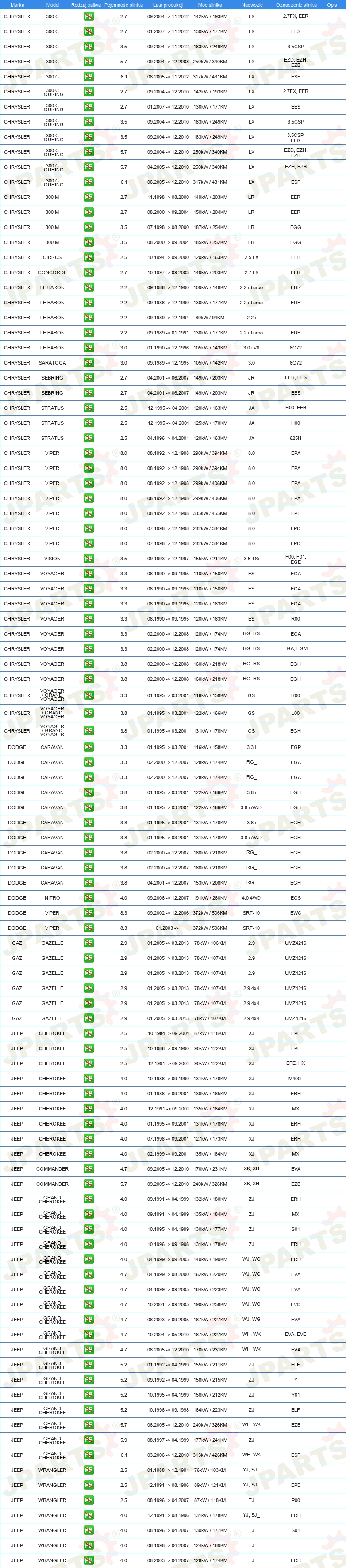Viewport: 346px width, 1568px height.
Task: Click fuel icon for 300 M 187kW row
Action: pyautogui.click(x=89, y=228)
